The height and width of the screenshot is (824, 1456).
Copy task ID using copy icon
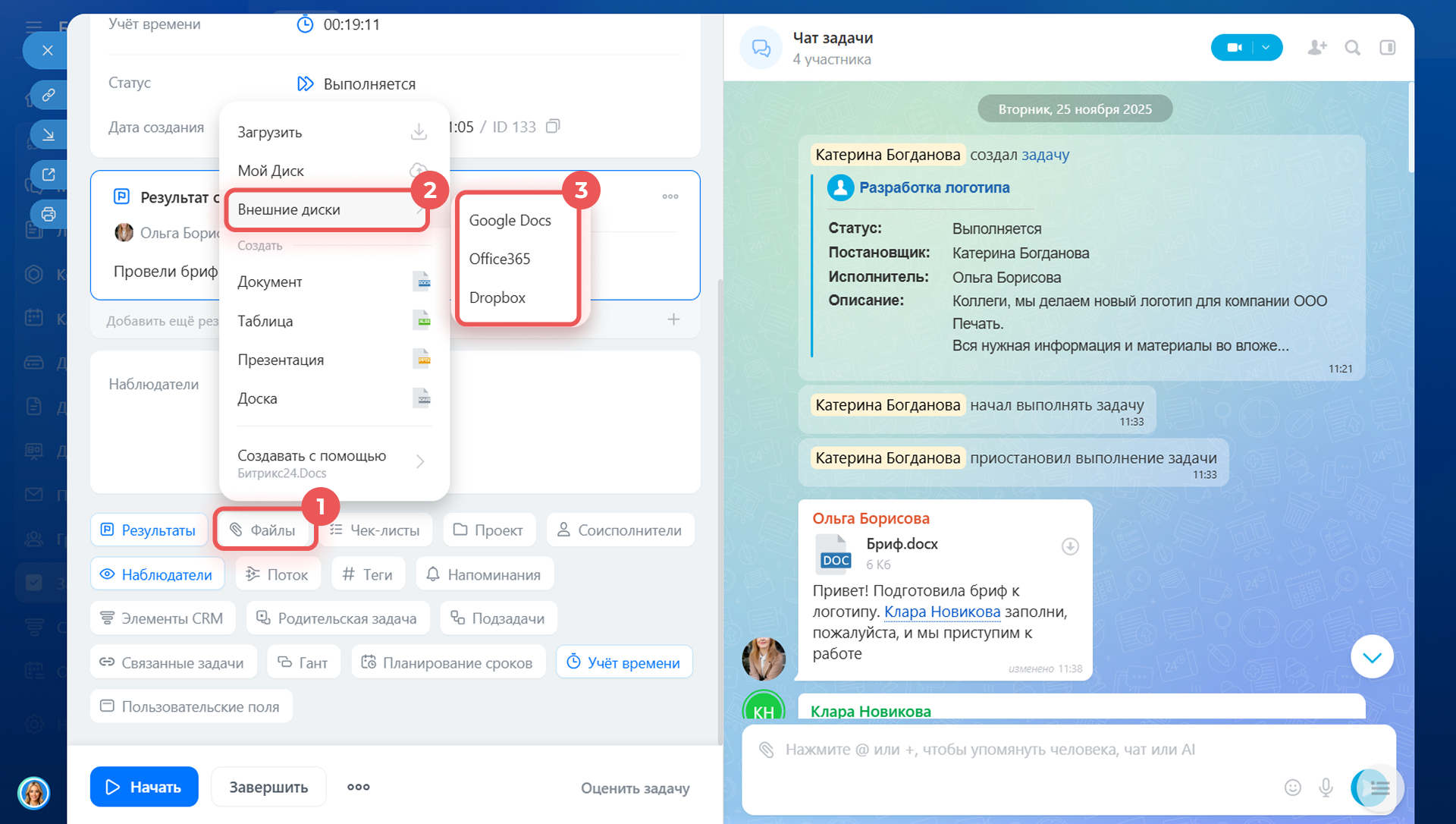553,126
